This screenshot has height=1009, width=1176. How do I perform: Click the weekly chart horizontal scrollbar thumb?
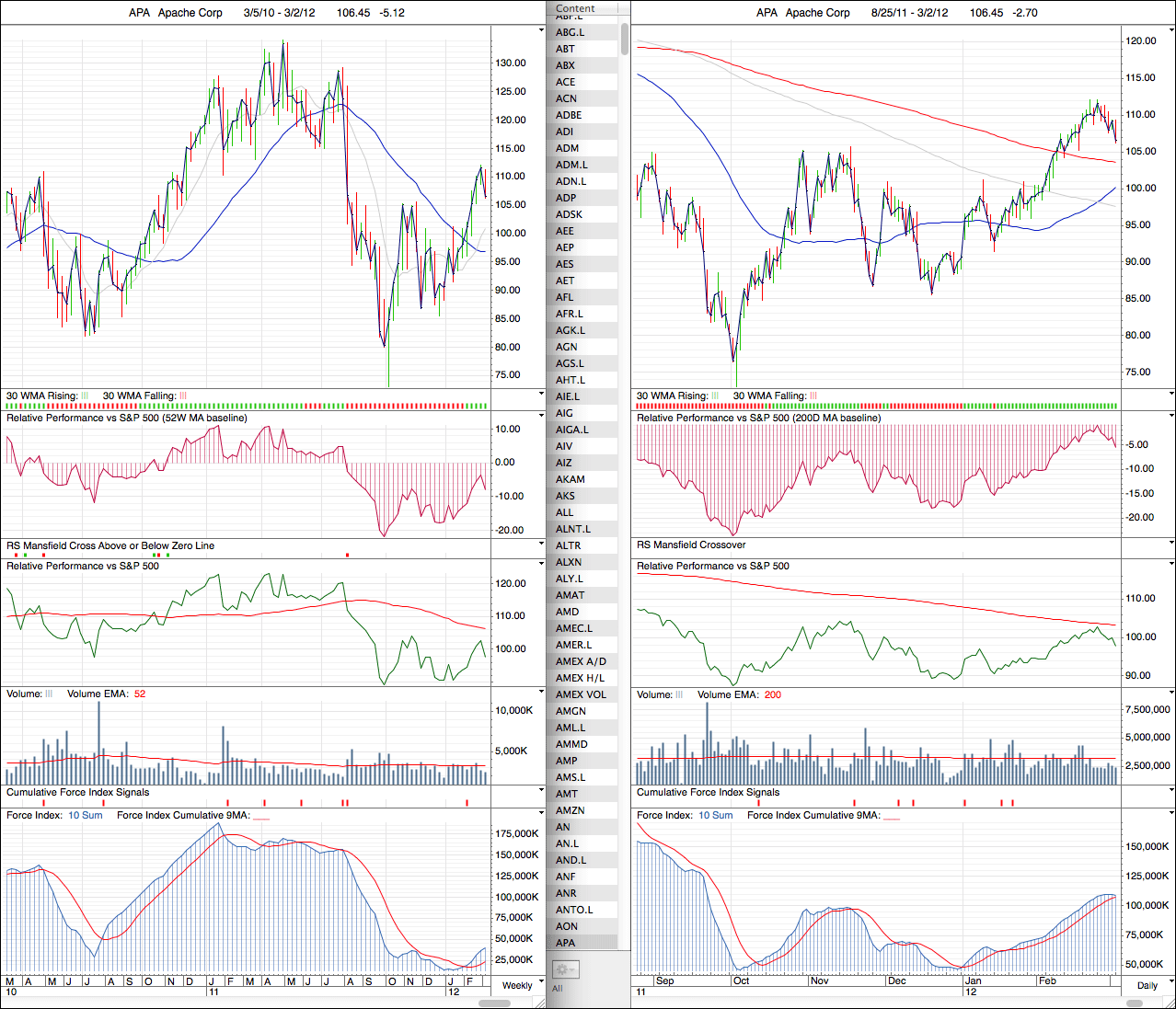point(495,1003)
